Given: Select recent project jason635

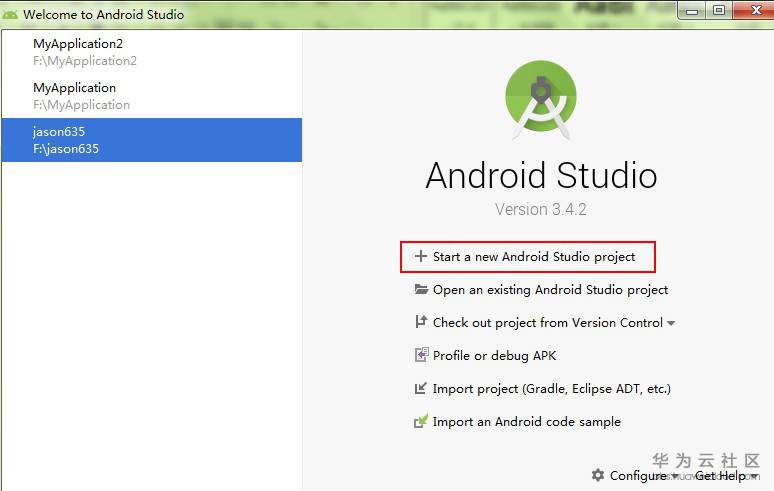Looking at the screenshot, I should coord(152,140).
